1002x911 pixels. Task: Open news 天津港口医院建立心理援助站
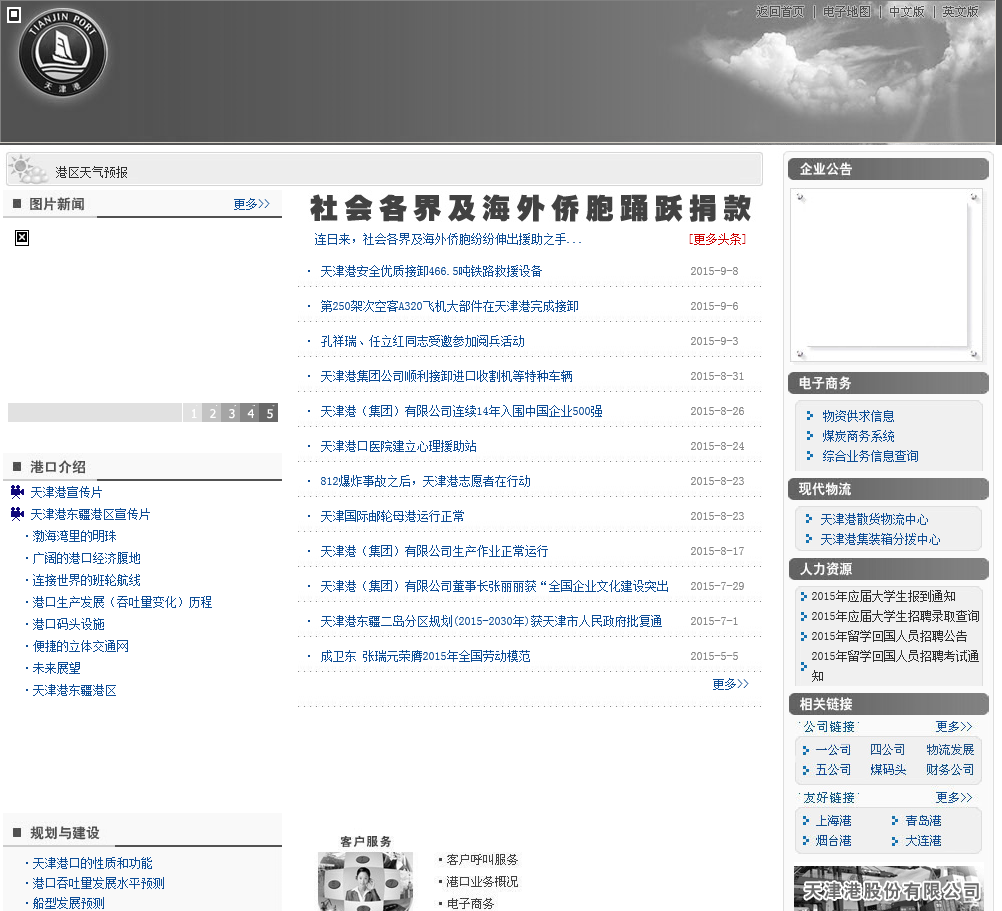[x=398, y=446]
